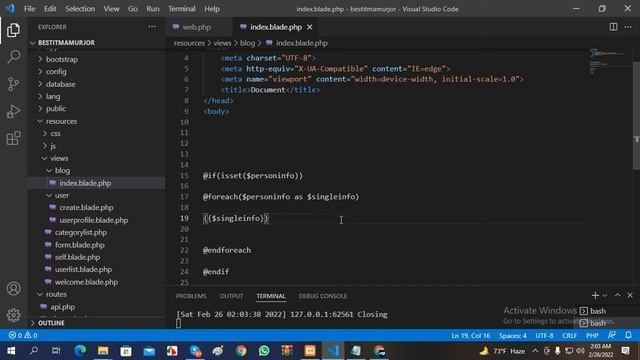Collapse the views folder
This screenshot has width=640, height=360.
coord(59,158)
